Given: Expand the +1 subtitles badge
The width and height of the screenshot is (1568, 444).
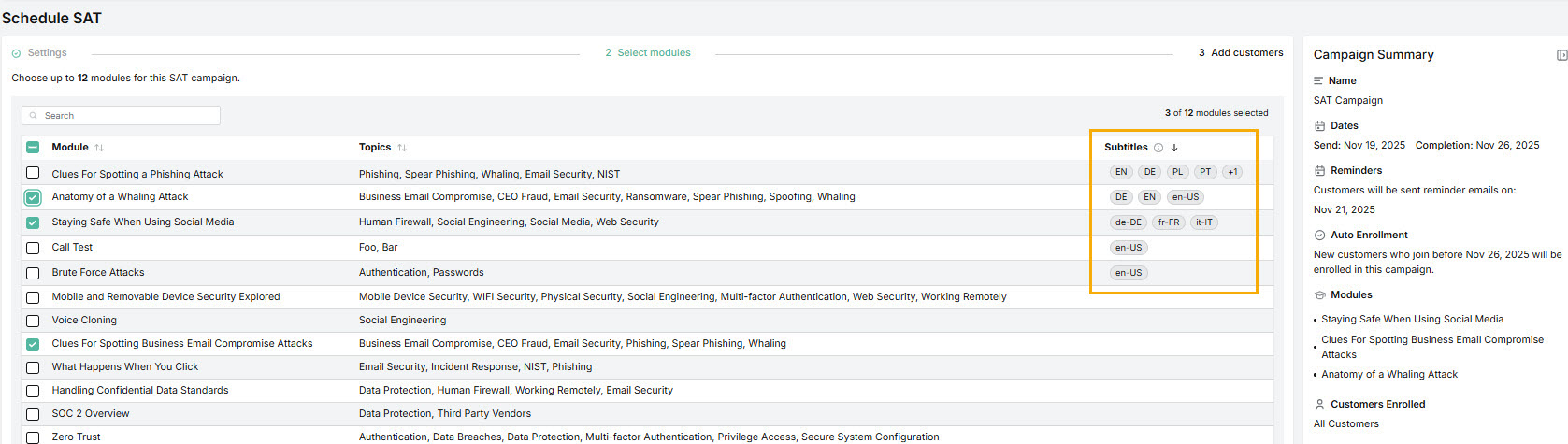Looking at the screenshot, I should click(1232, 172).
